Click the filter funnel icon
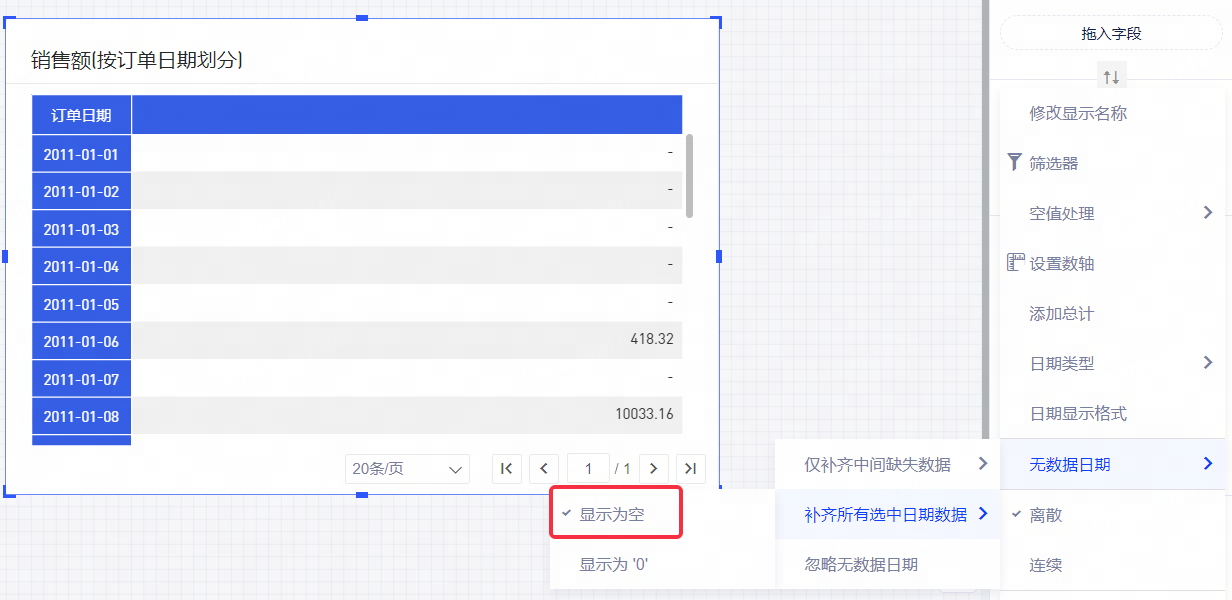The height and width of the screenshot is (600, 1232). click(1015, 162)
